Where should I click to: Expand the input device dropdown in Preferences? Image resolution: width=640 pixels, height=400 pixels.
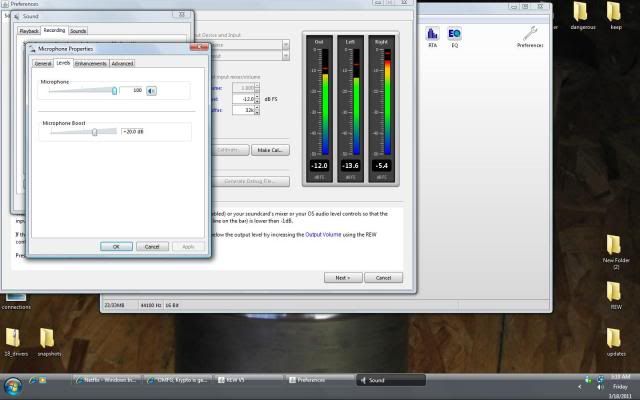286,44
